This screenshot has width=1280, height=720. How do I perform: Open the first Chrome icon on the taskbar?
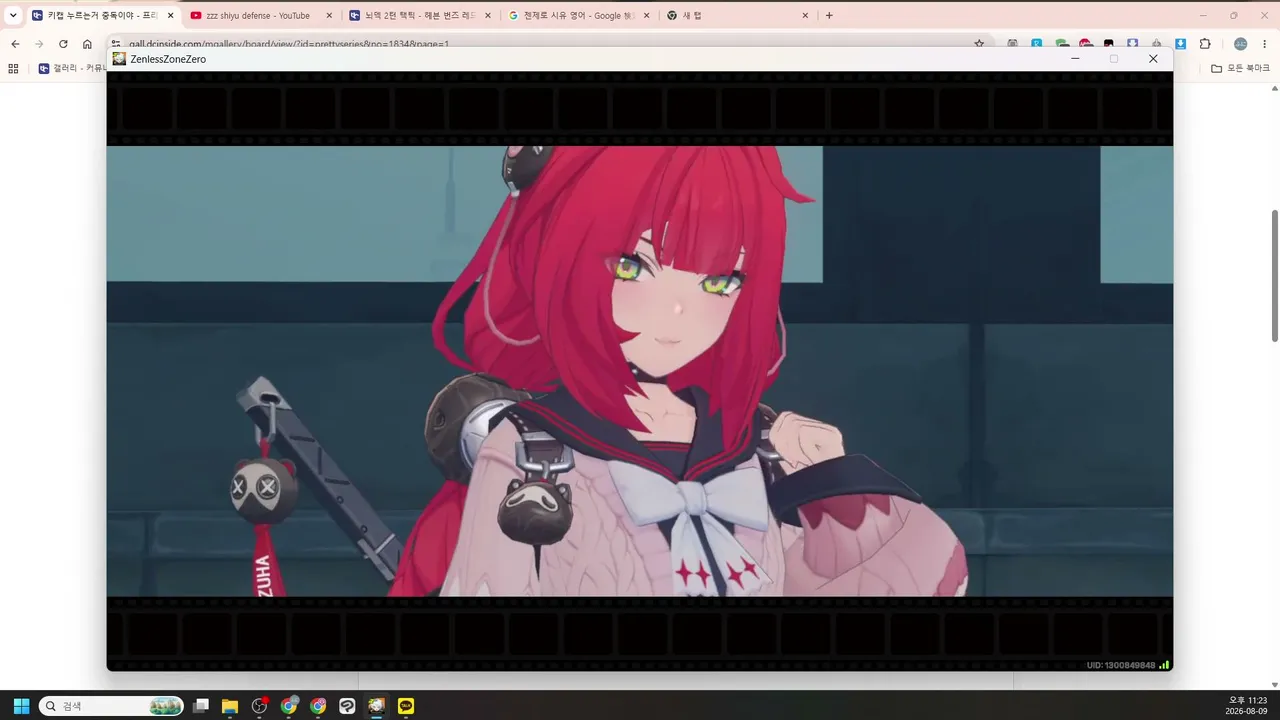click(289, 706)
